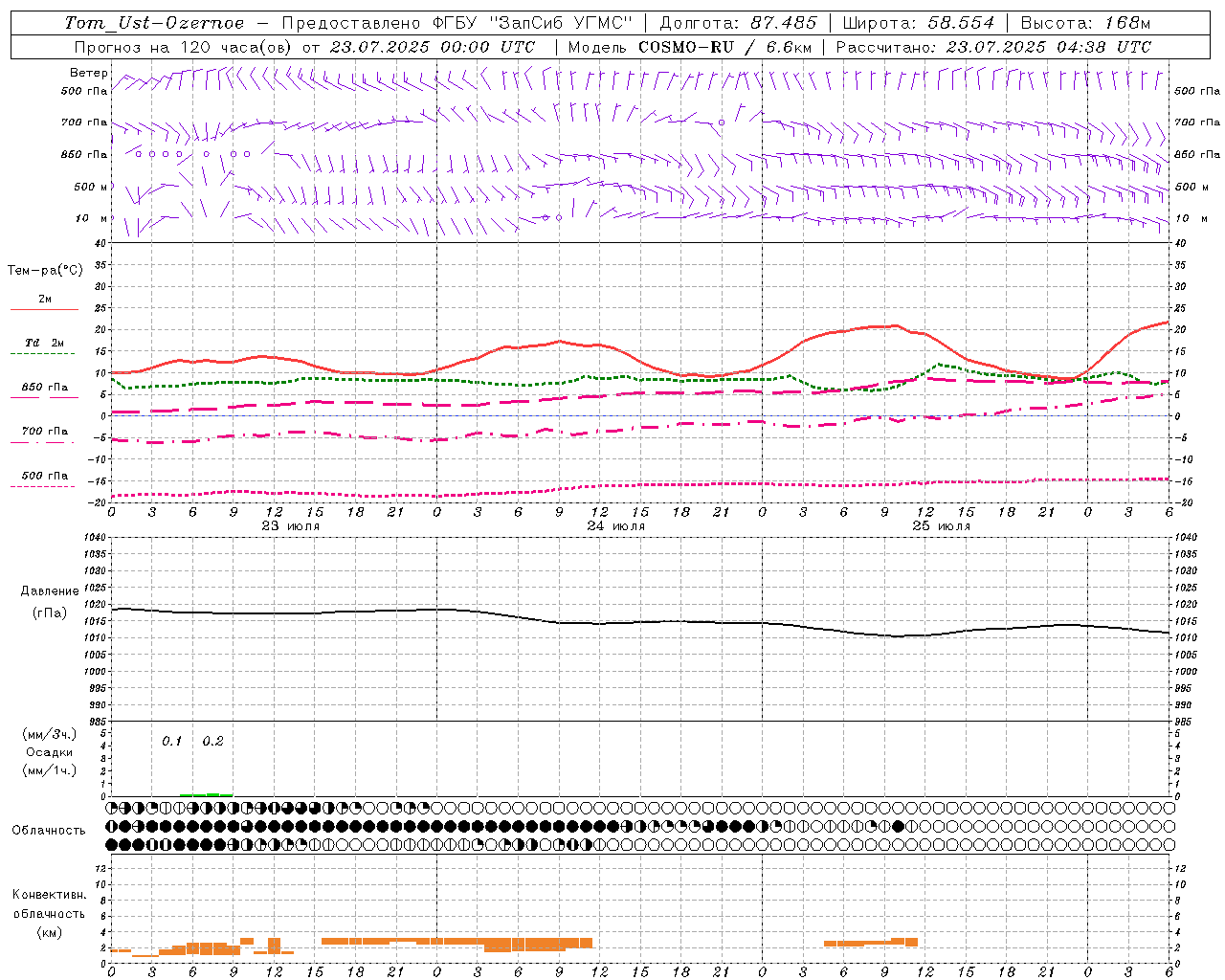
Task: Click the Долгота: 87.485 header value
Action: click(738, 23)
